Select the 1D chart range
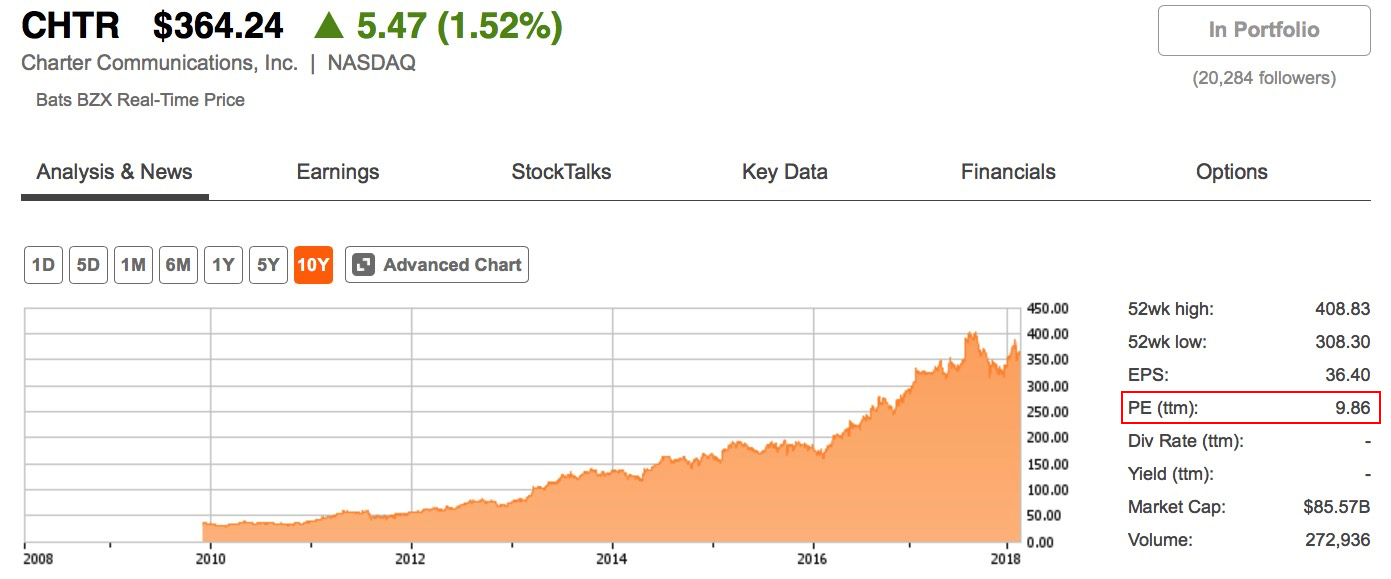 pyautogui.click(x=43, y=265)
